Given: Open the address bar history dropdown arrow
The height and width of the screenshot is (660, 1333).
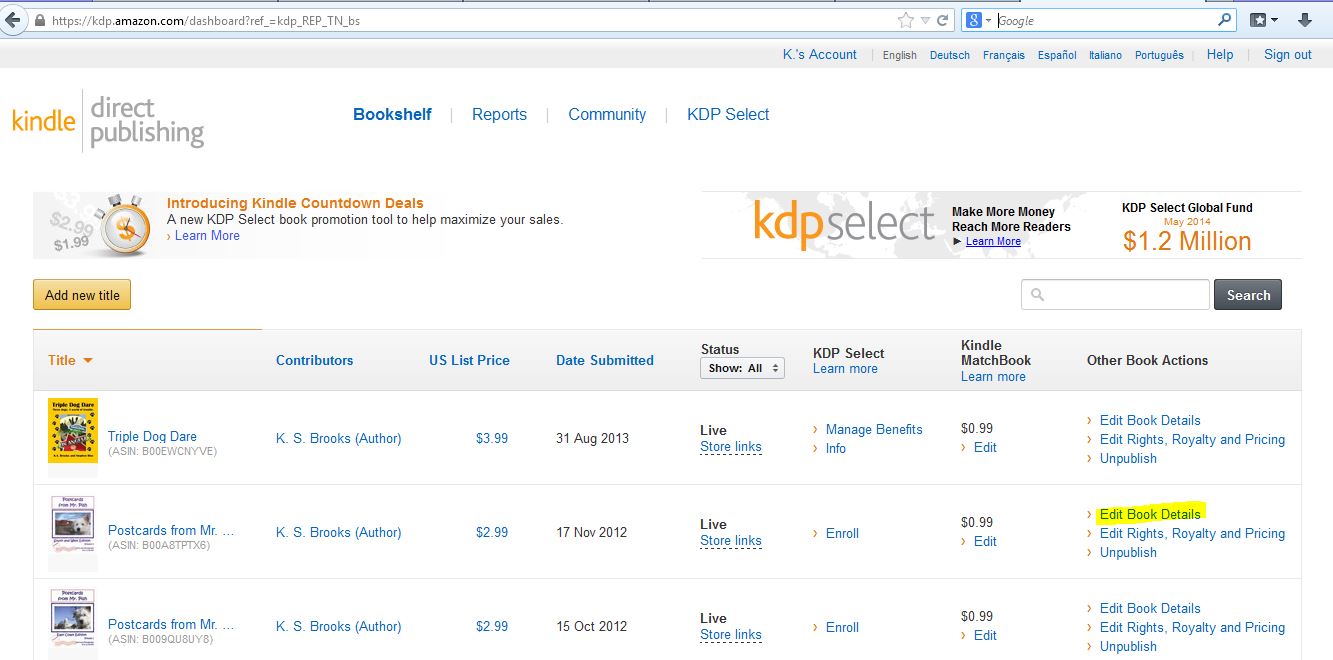Looking at the screenshot, I should tap(925, 20).
